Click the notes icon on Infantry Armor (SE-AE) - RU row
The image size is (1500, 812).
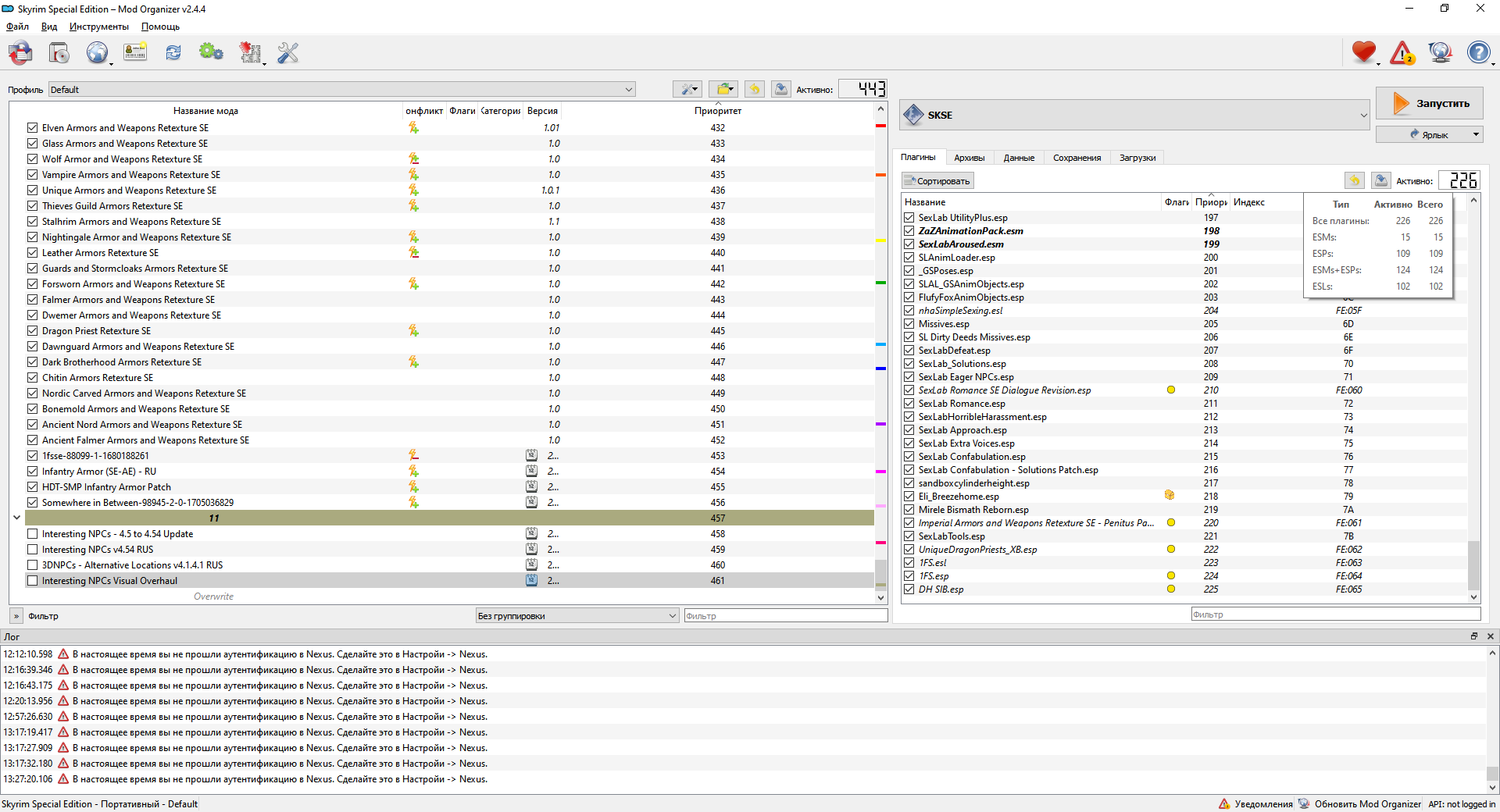[531, 471]
